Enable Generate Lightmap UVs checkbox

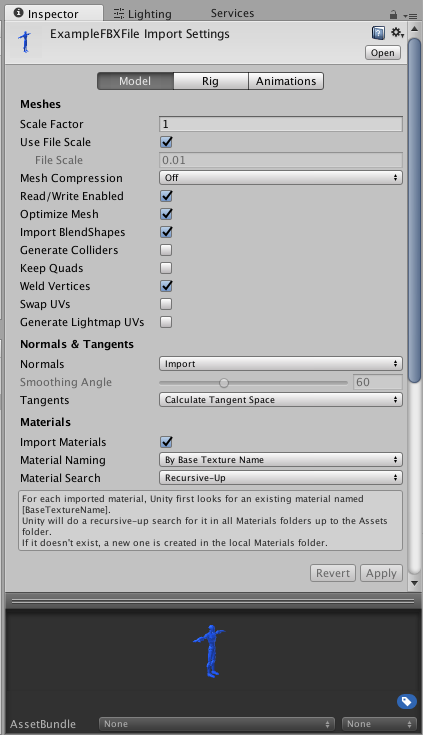(x=166, y=322)
